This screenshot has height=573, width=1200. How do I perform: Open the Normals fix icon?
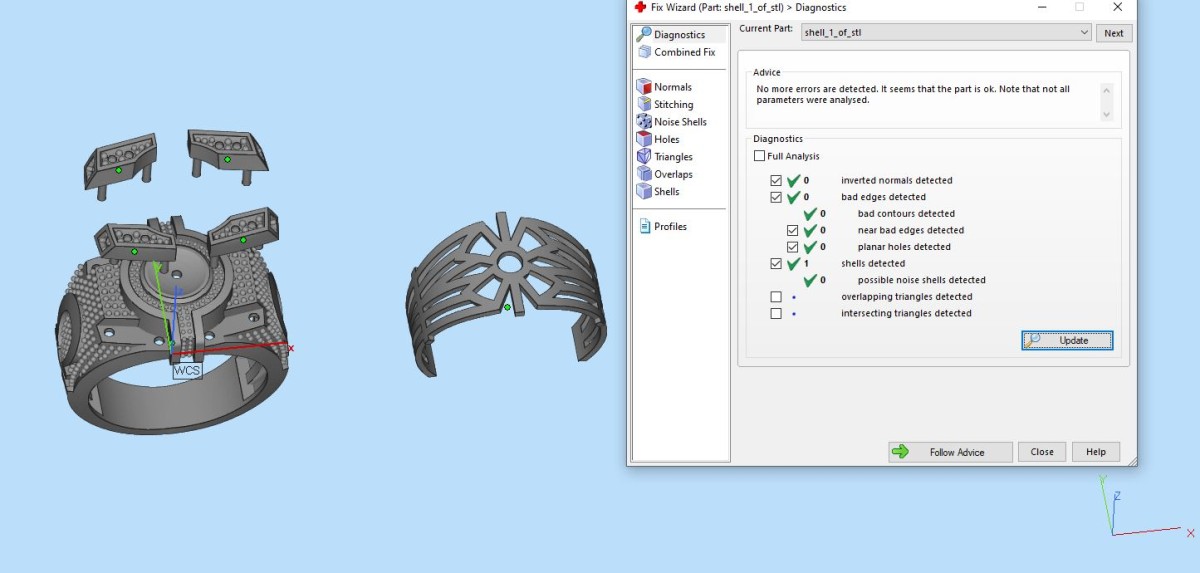coord(644,87)
